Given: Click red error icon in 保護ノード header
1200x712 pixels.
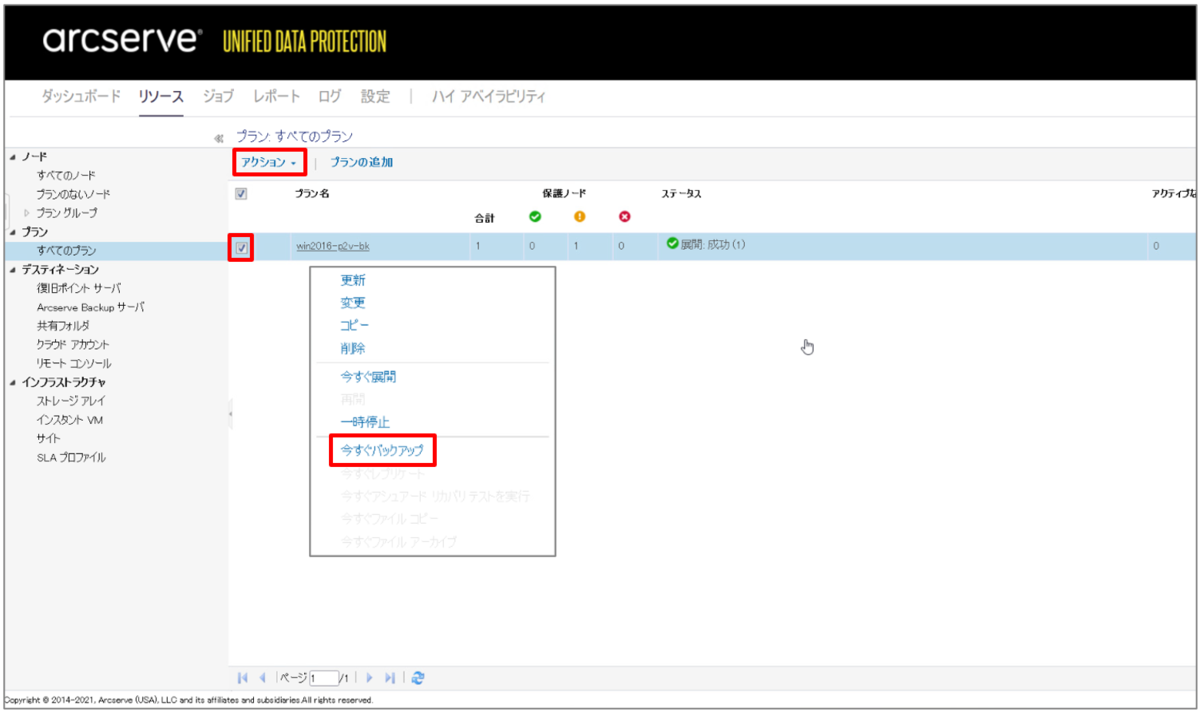Looking at the screenshot, I should click(x=625, y=217).
